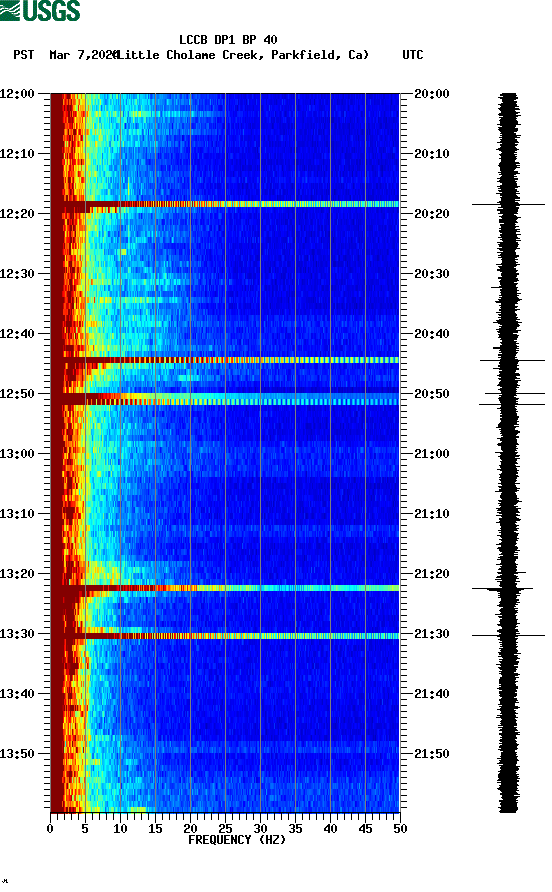Click the broadband event streak near 12:51 PST

tap(225, 402)
